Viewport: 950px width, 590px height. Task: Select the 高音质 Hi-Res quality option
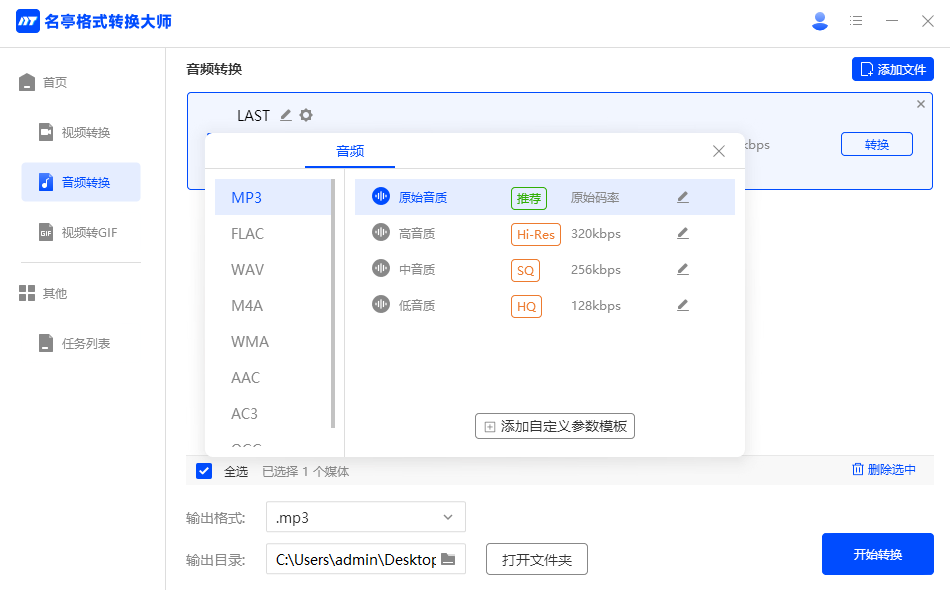point(417,234)
